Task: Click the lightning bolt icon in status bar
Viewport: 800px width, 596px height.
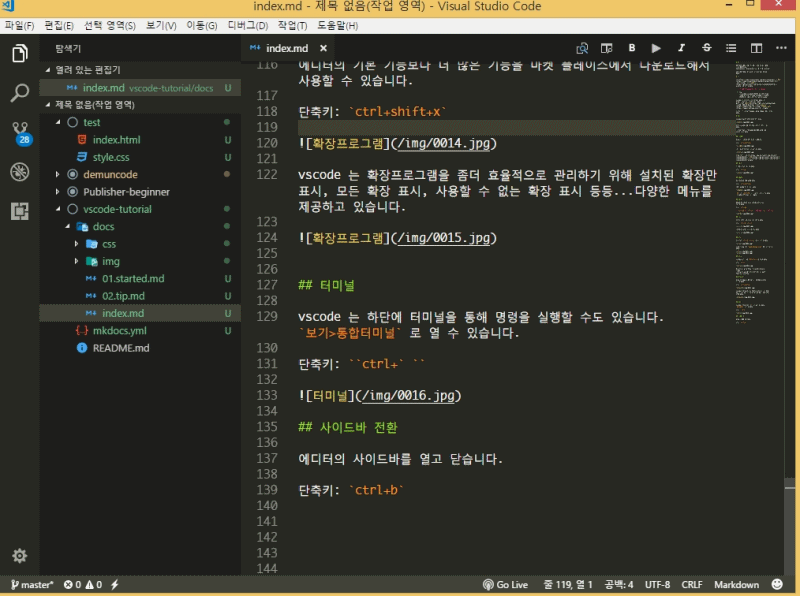Action: click(x=115, y=585)
